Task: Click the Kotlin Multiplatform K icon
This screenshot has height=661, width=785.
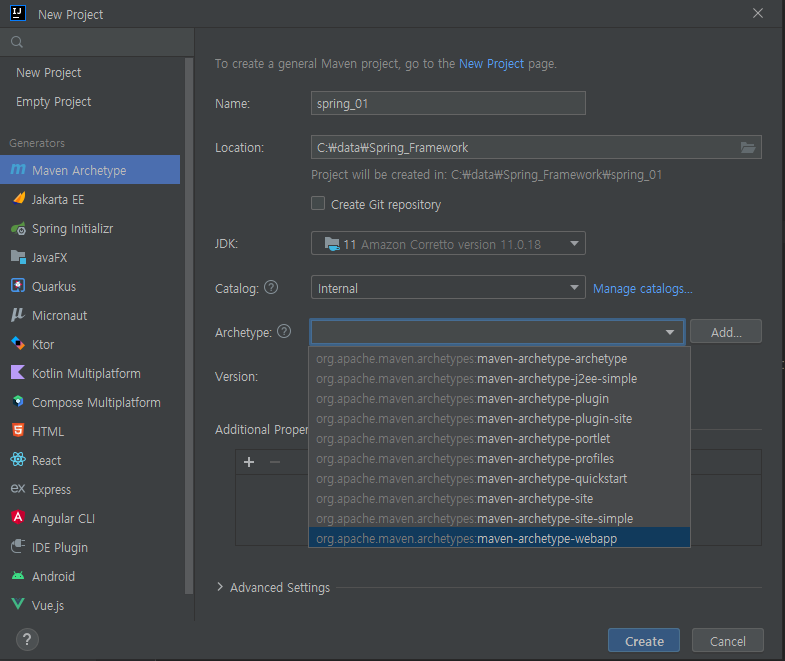Action: pyautogui.click(x=18, y=373)
